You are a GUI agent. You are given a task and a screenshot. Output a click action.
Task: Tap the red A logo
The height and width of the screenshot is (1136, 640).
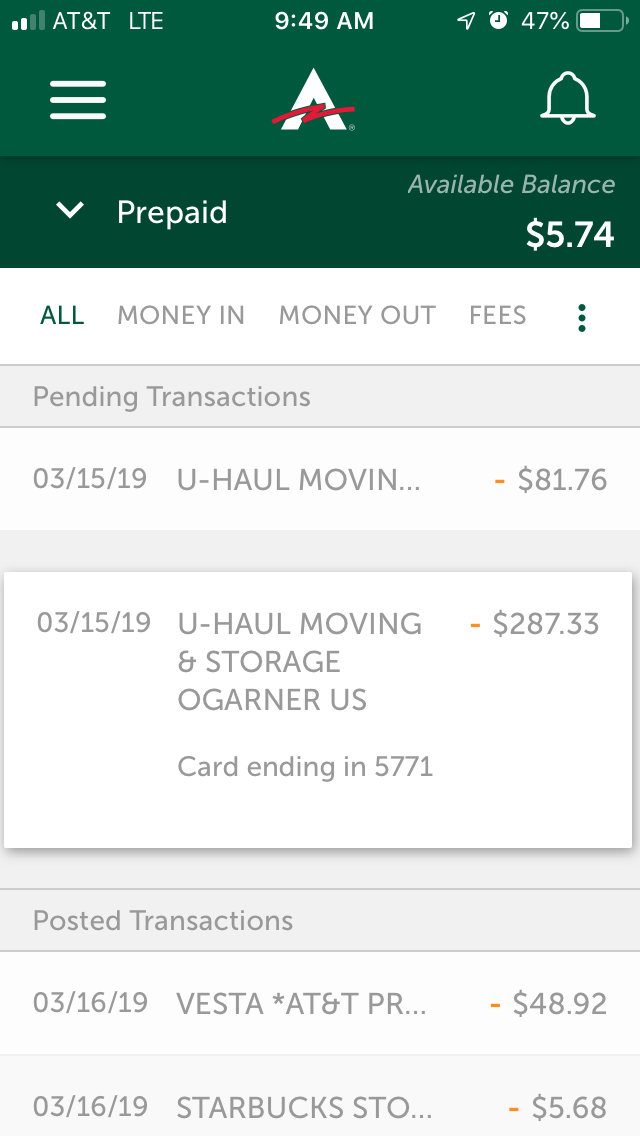pos(314,101)
